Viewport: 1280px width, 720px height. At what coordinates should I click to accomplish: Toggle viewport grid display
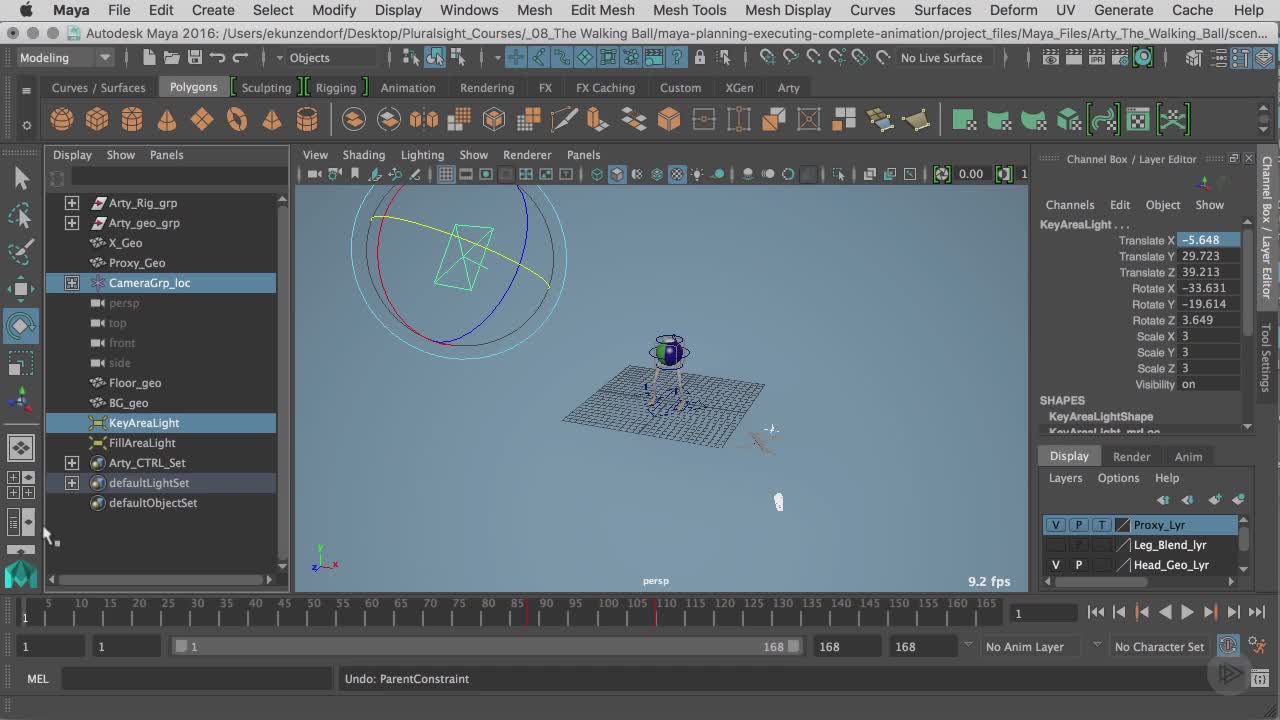click(446, 174)
